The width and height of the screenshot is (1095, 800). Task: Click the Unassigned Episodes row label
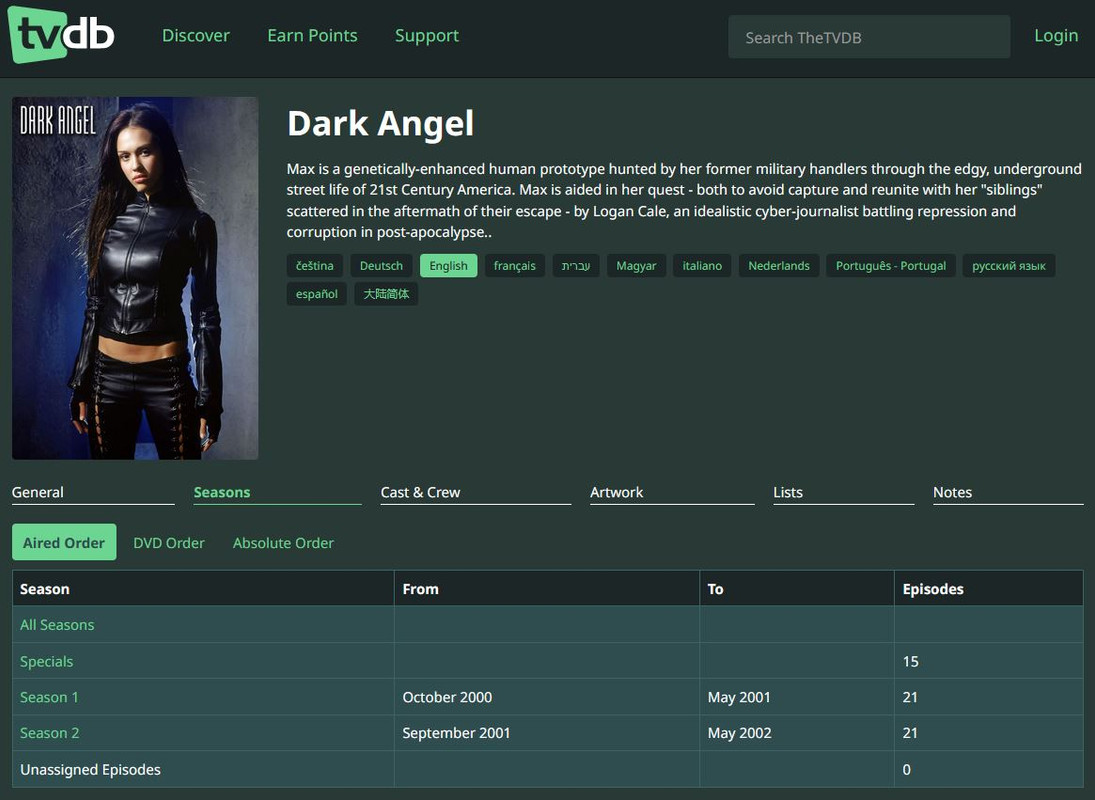pyautogui.click(x=90, y=769)
